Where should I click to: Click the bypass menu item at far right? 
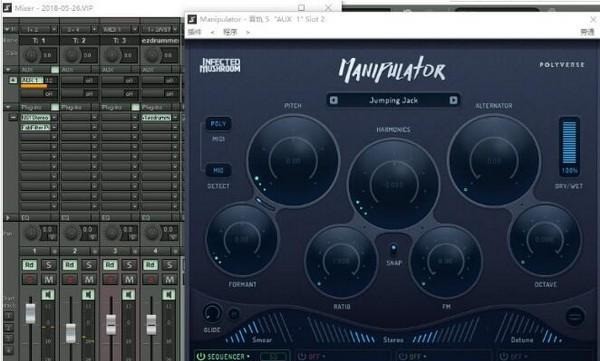coord(587,32)
